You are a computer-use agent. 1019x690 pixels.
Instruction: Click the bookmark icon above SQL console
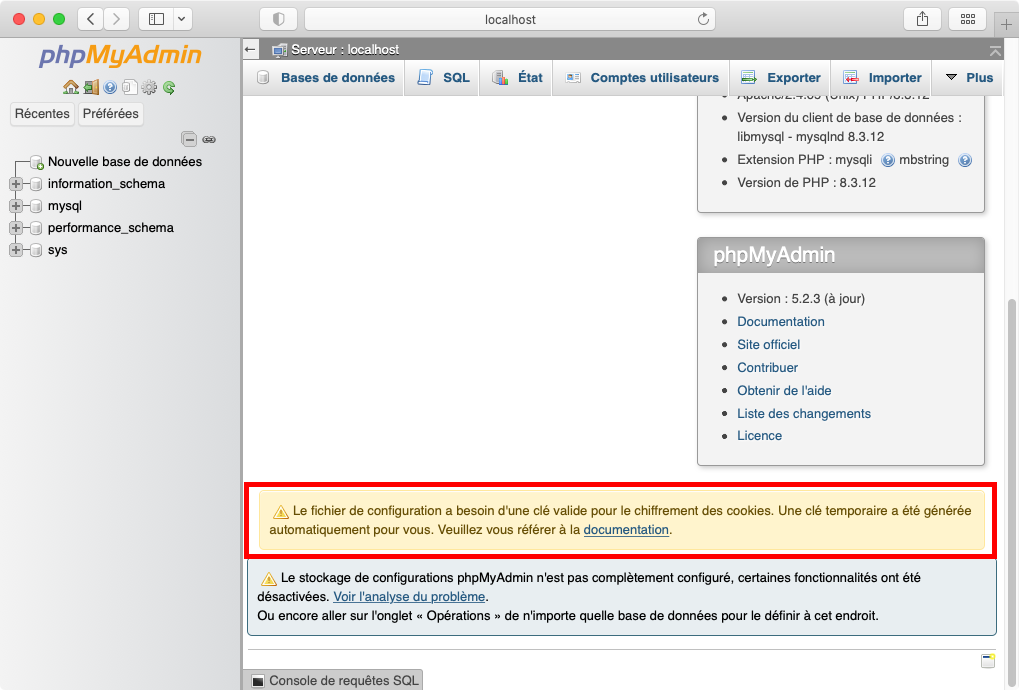click(x=988, y=661)
